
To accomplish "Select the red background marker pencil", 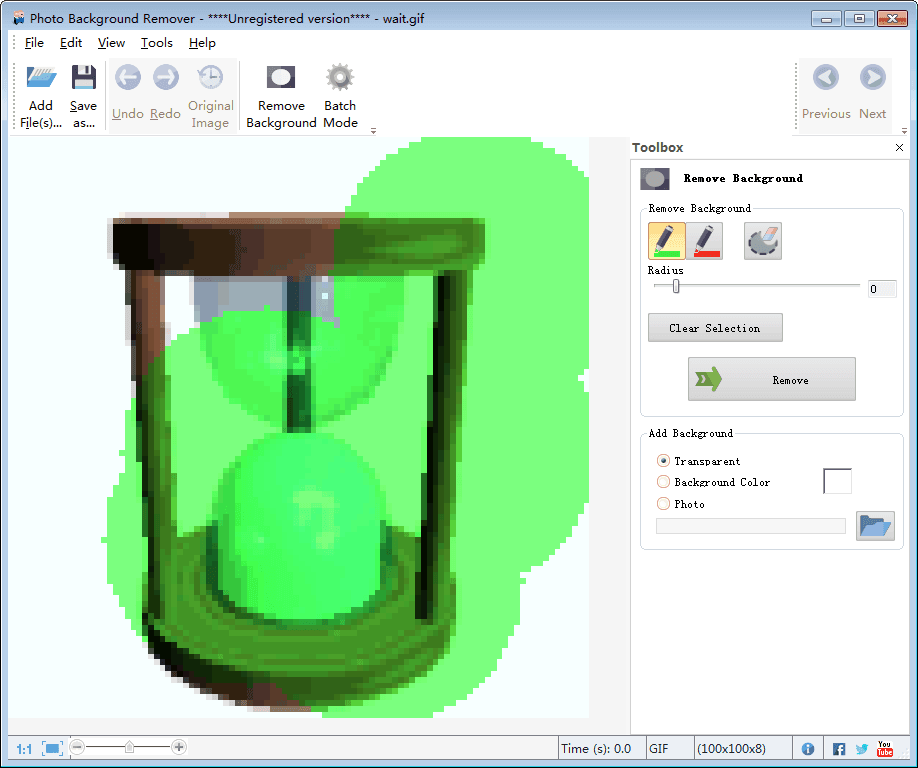I will pos(705,241).
